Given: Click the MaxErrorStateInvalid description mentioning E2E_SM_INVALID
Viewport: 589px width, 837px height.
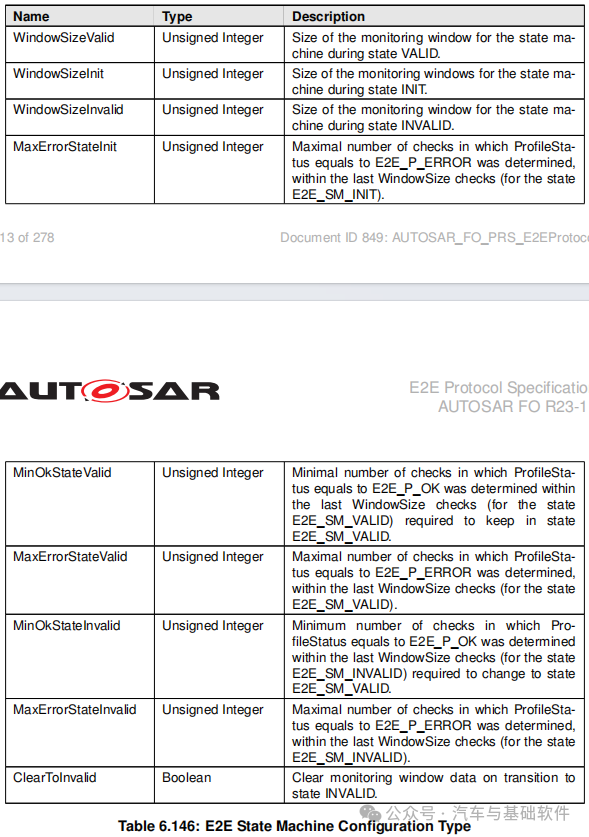Looking at the screenshot, I should pyautogui.click(x=434, y=733).
